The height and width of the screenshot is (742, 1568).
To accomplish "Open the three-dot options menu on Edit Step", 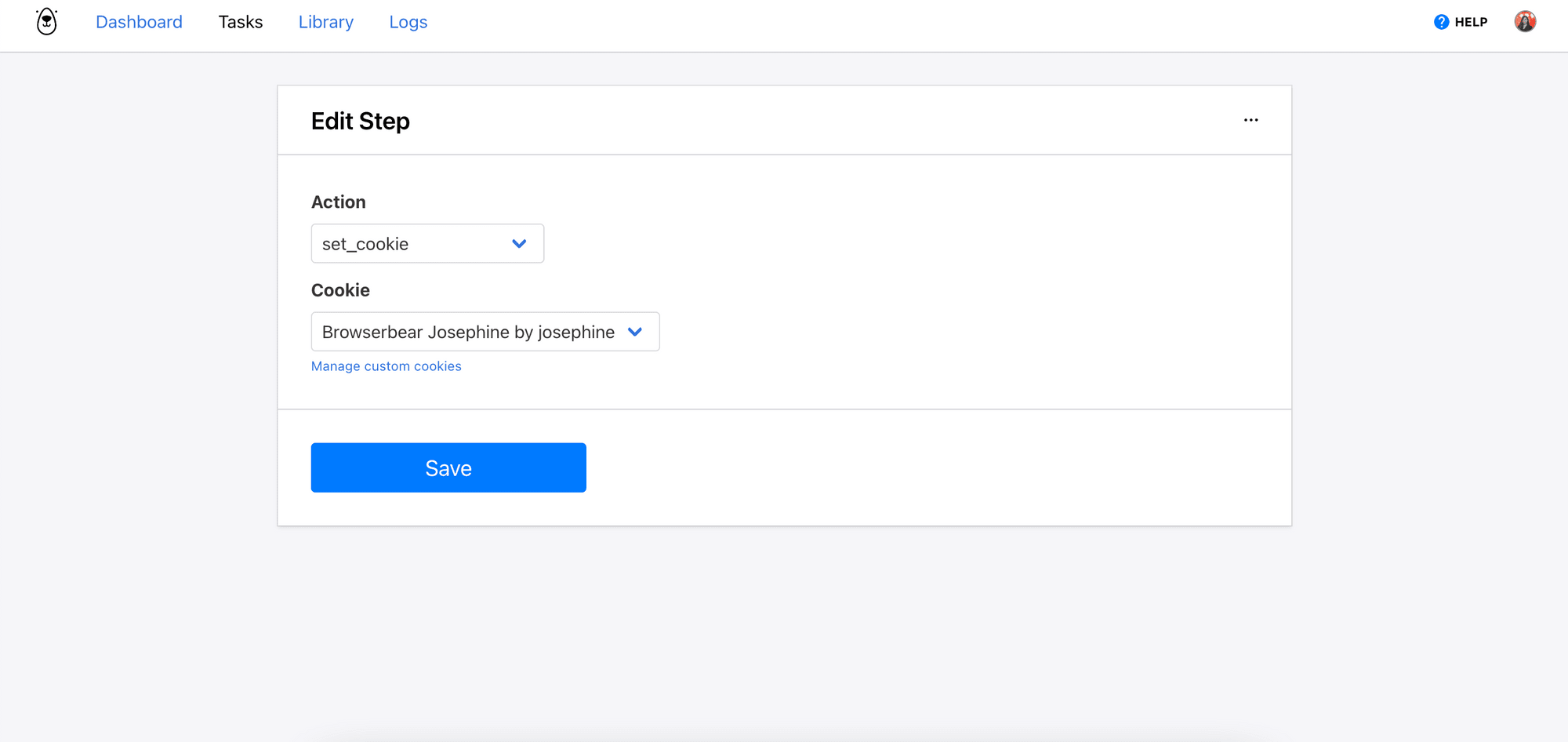I will 1250,119.
